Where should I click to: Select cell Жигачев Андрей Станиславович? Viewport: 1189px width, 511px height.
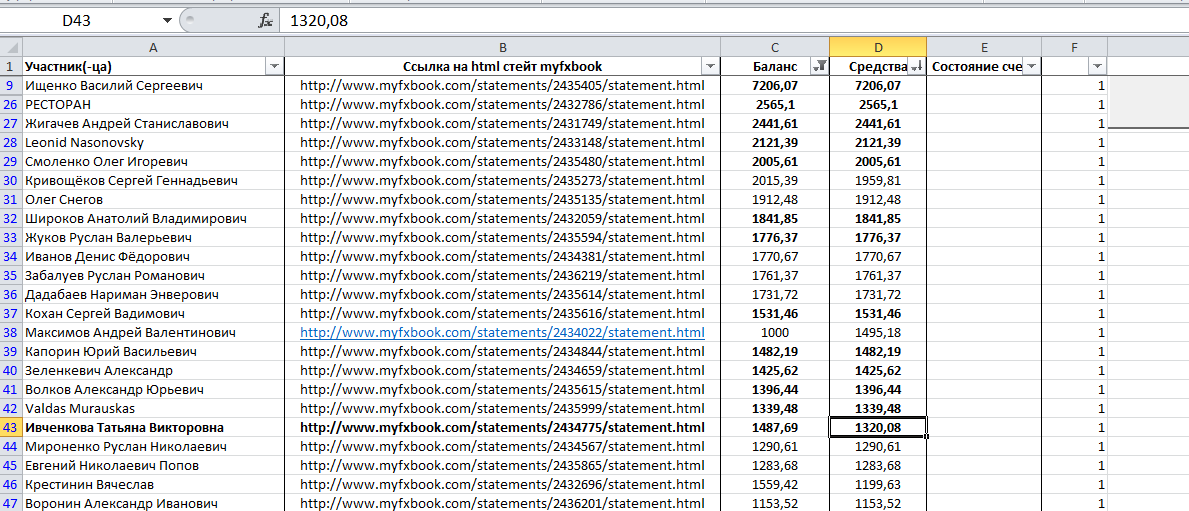click(154, 124)
